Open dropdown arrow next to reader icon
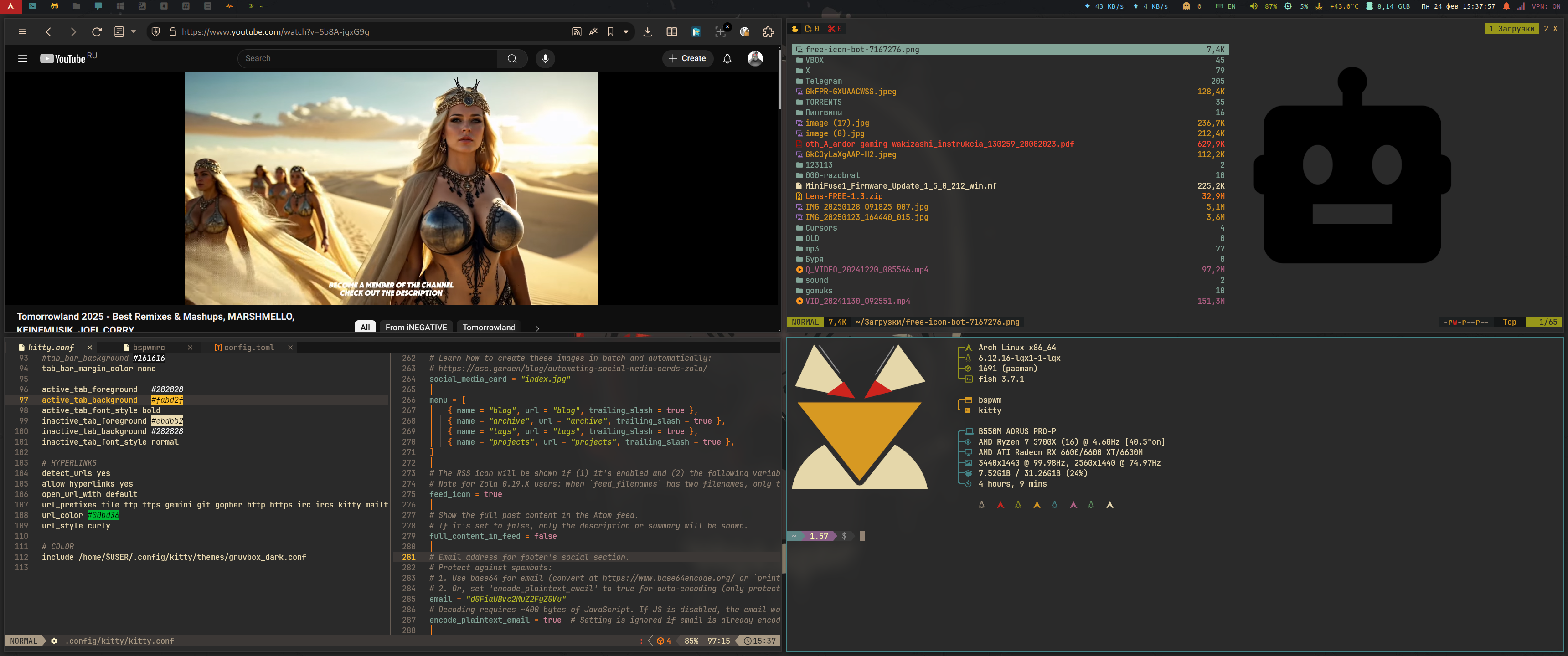1568x656 pixels. click(133, 31)
